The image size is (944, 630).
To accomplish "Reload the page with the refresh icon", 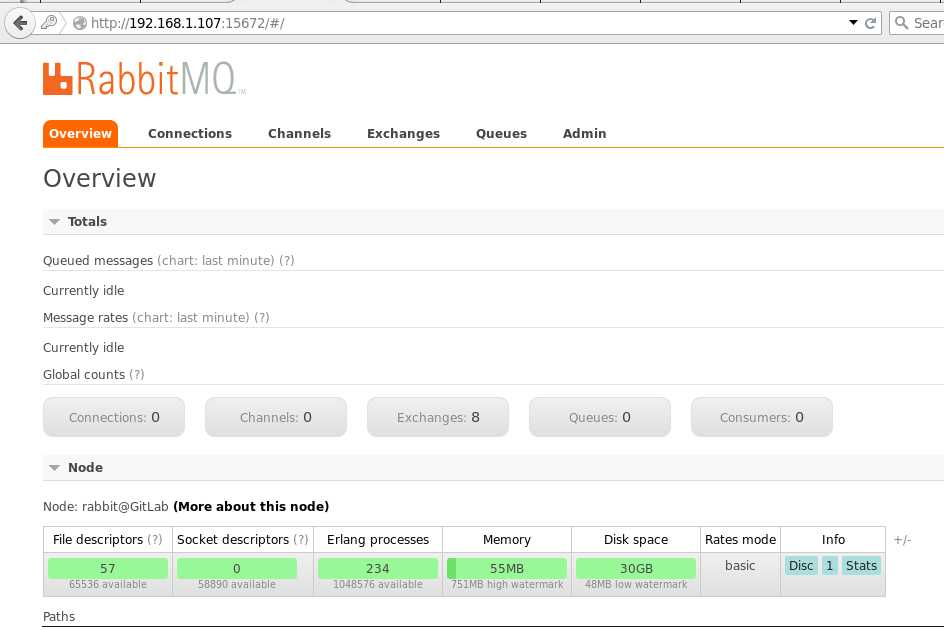I will click(x=870, y=23).
